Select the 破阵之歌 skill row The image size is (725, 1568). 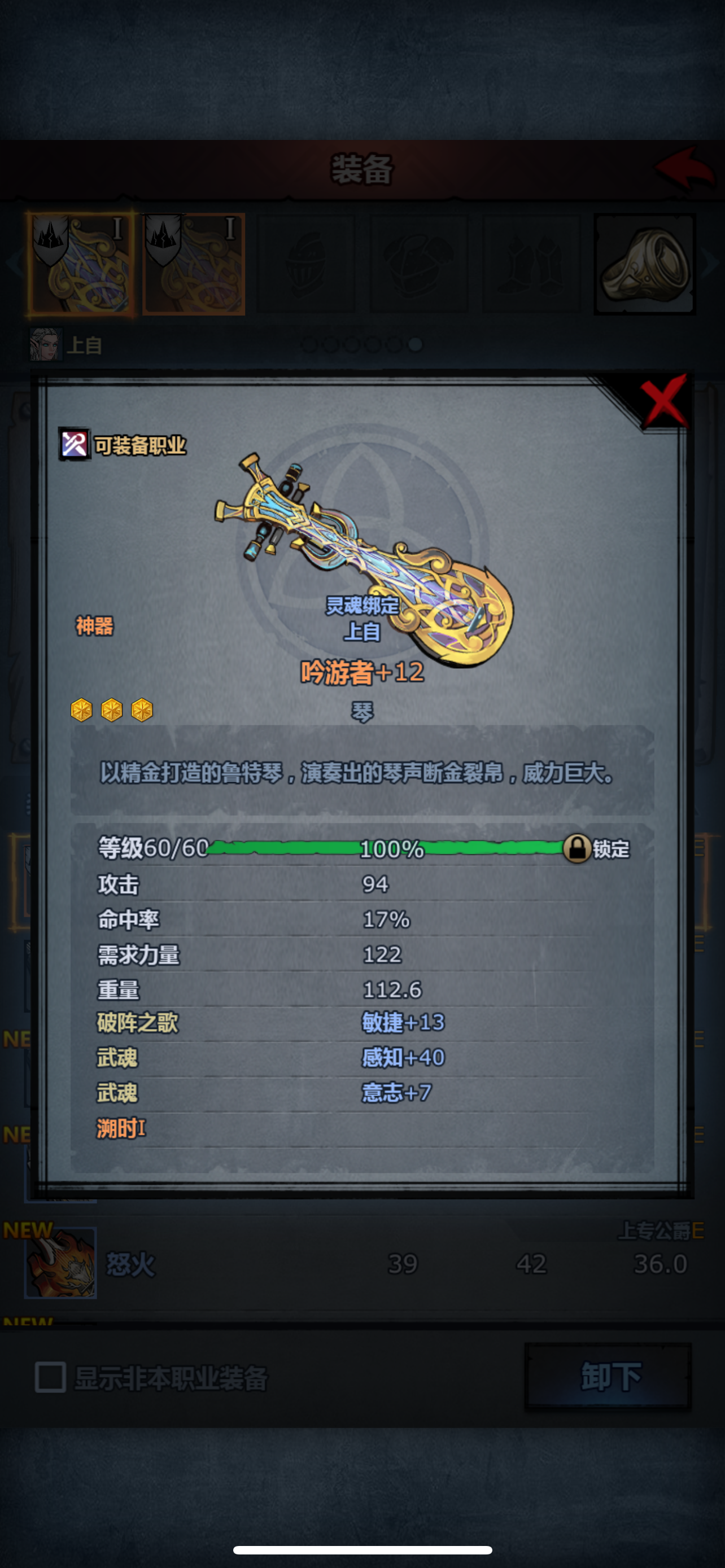362,1023
